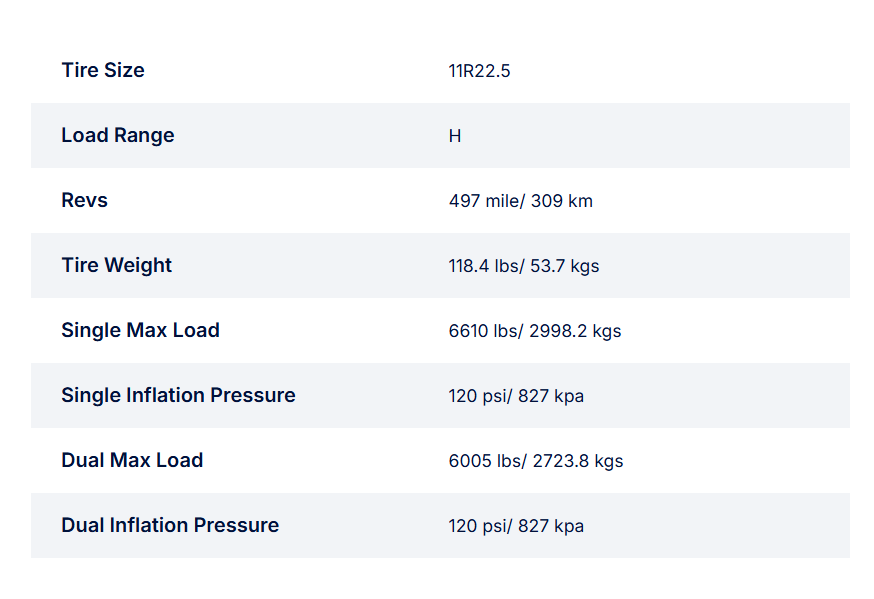Click the Tire Weight label

tap(116, 265)
